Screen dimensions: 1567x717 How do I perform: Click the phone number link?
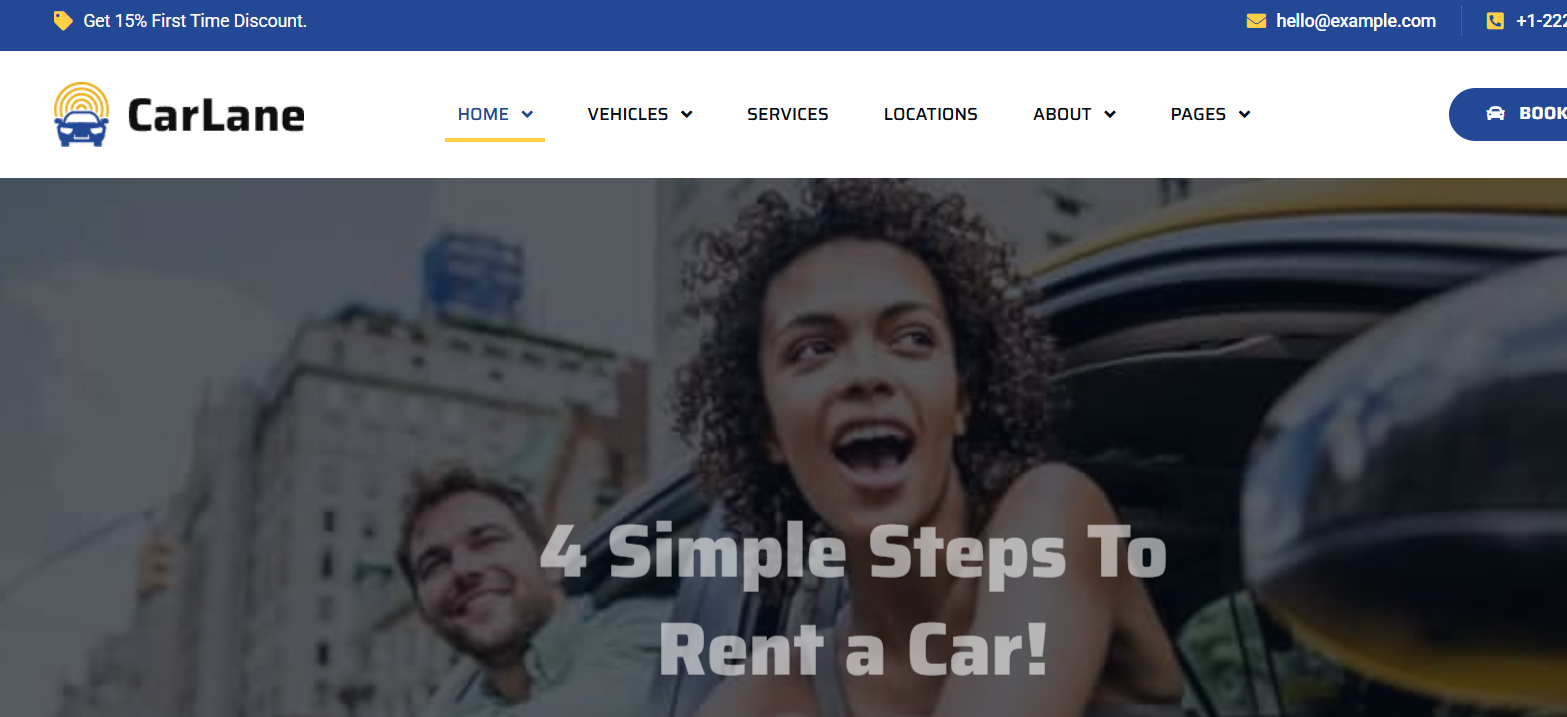(x=1541, y=21)
